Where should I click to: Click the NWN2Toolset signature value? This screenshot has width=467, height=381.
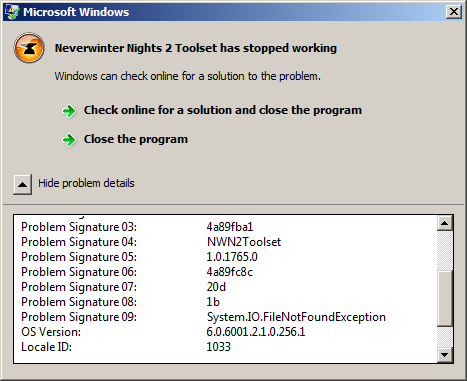[x=244, y=242]
